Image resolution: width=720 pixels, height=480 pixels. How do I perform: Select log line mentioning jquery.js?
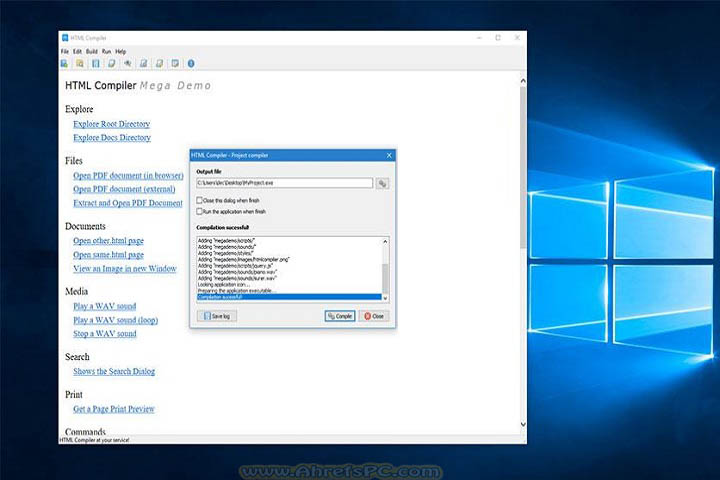point(289,265)
